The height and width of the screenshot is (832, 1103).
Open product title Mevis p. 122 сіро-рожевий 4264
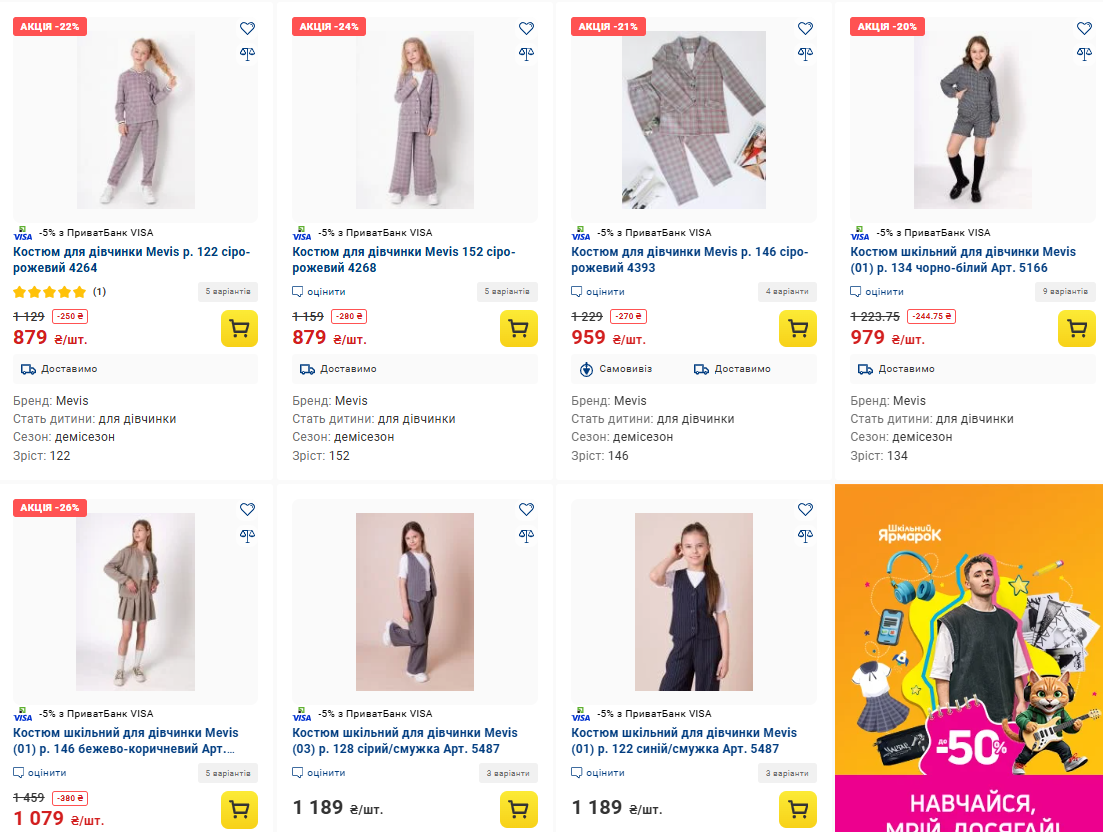(x=131, y=260)
